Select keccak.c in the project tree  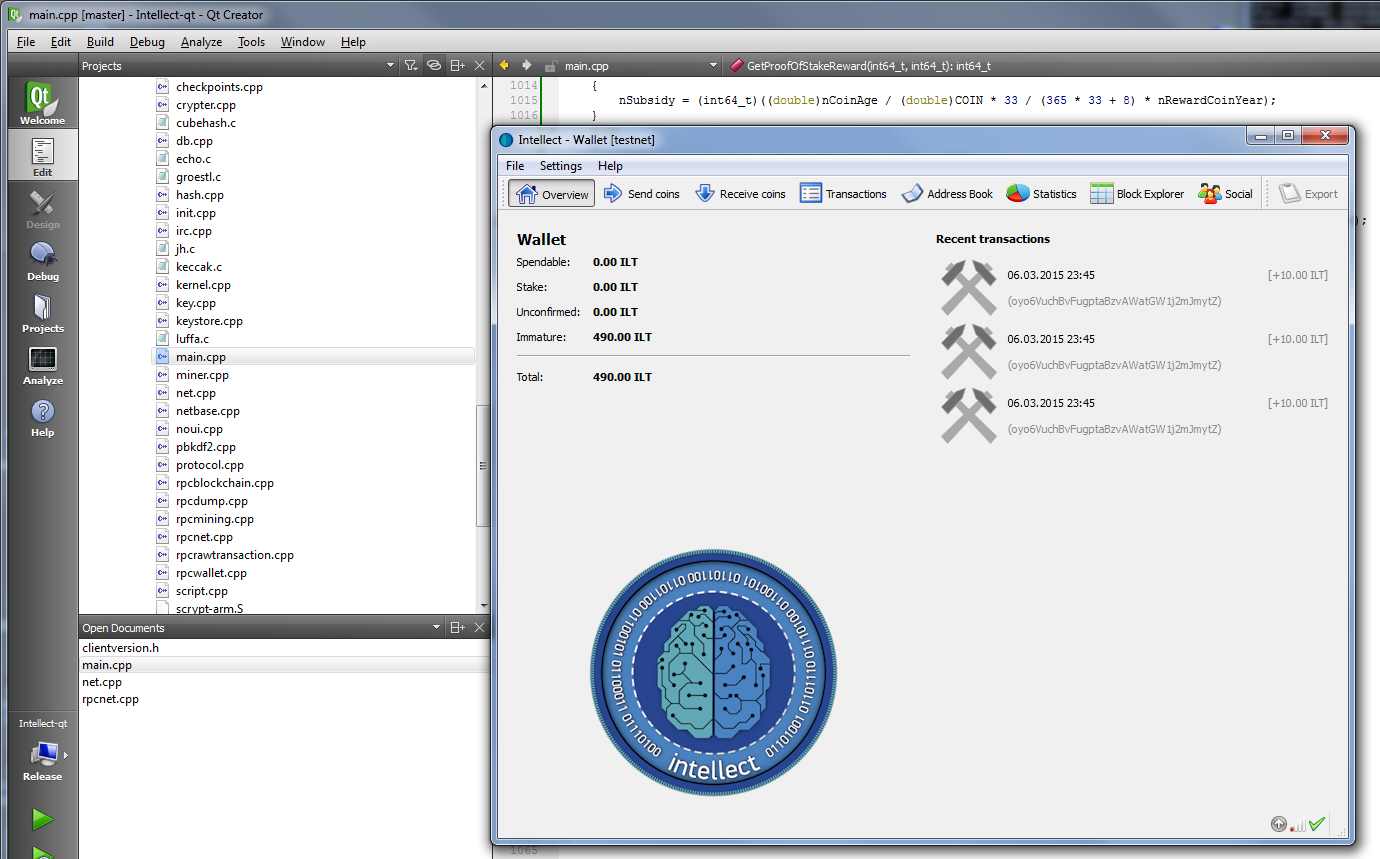coord(198,267)
